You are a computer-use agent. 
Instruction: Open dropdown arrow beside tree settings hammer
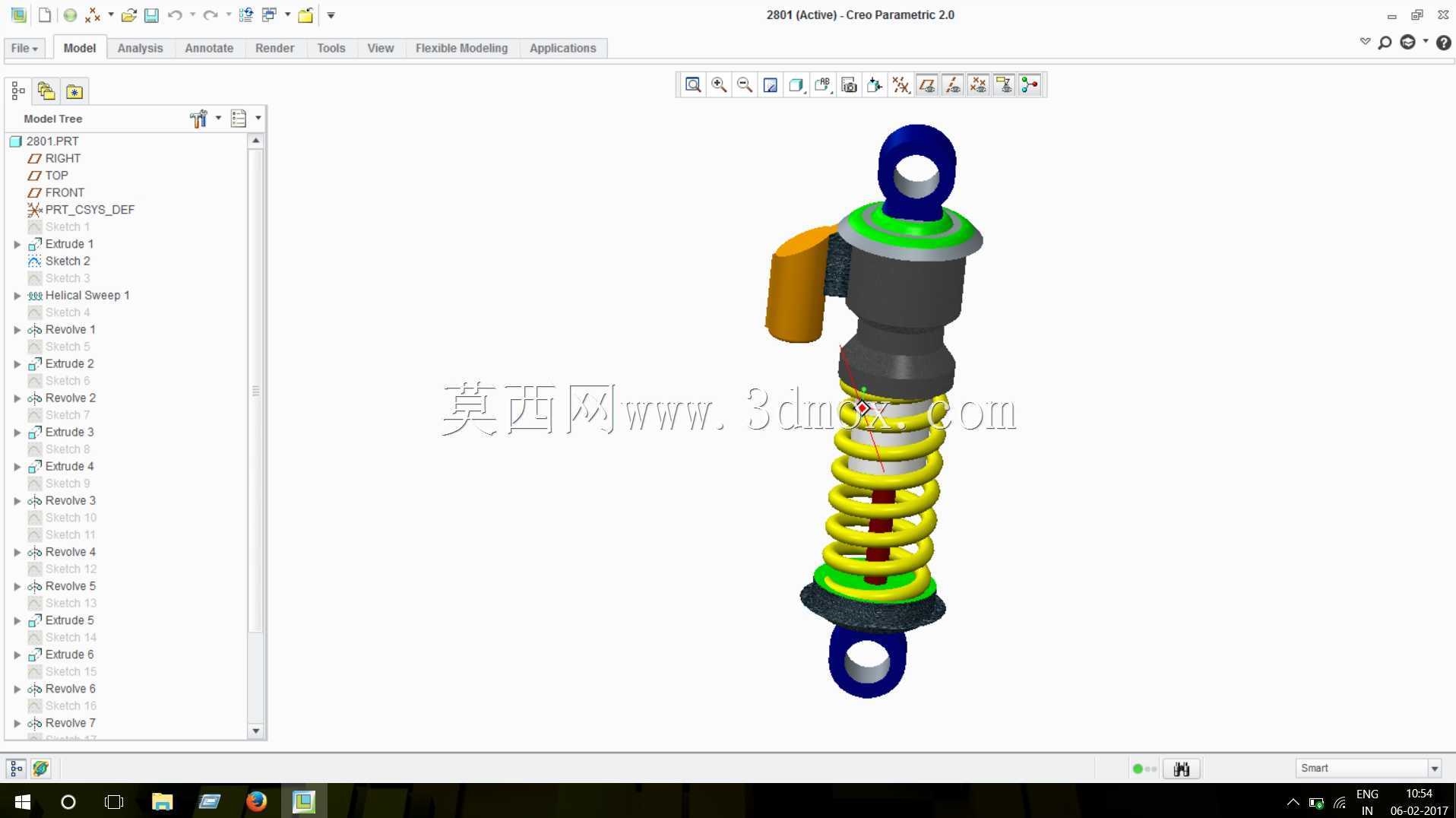(x=218, y=118)
